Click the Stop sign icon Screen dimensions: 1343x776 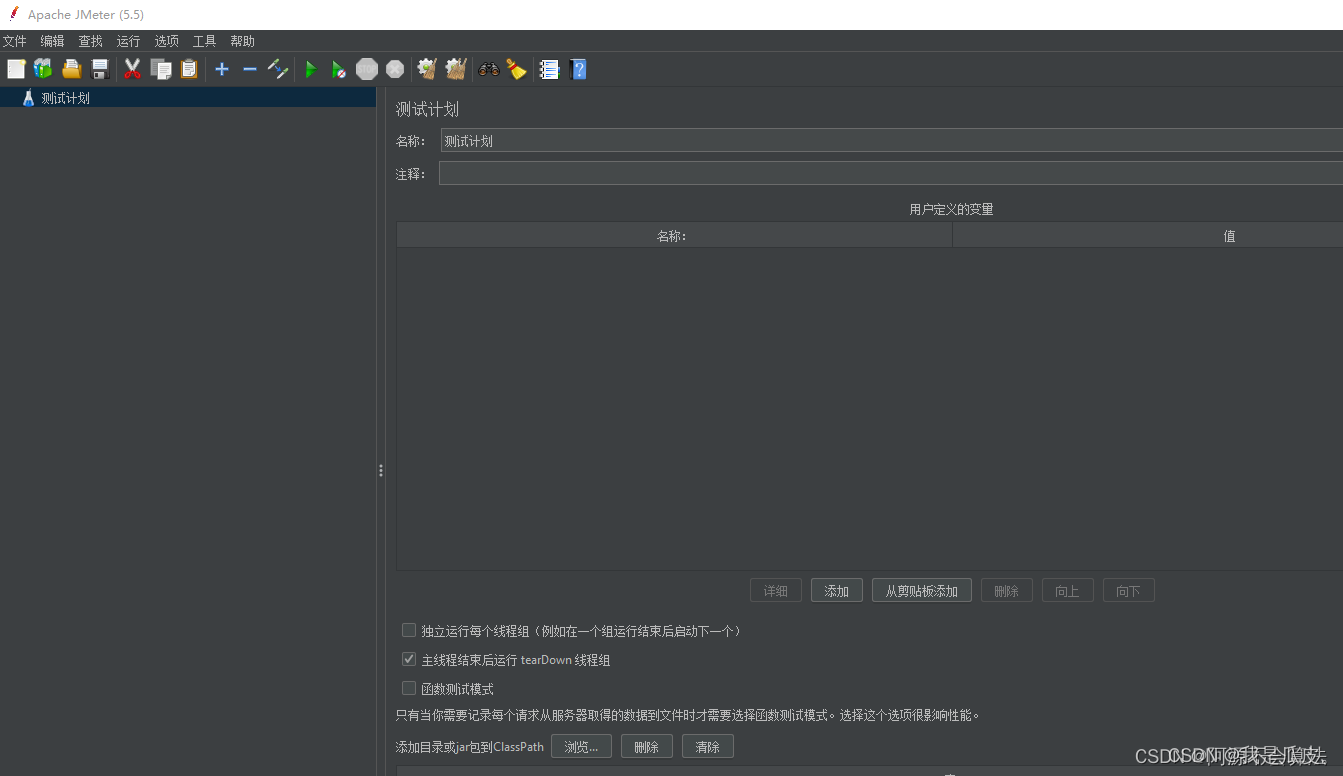367,69
